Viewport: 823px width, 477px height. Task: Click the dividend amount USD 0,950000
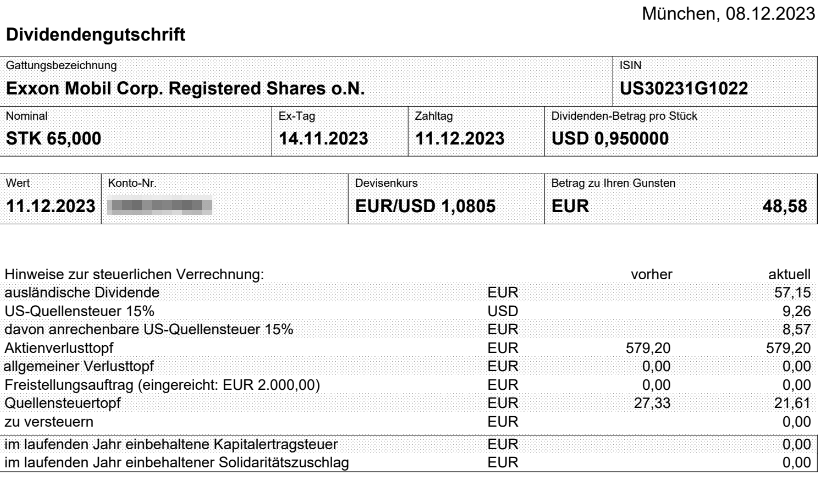[x=610, y=139]
